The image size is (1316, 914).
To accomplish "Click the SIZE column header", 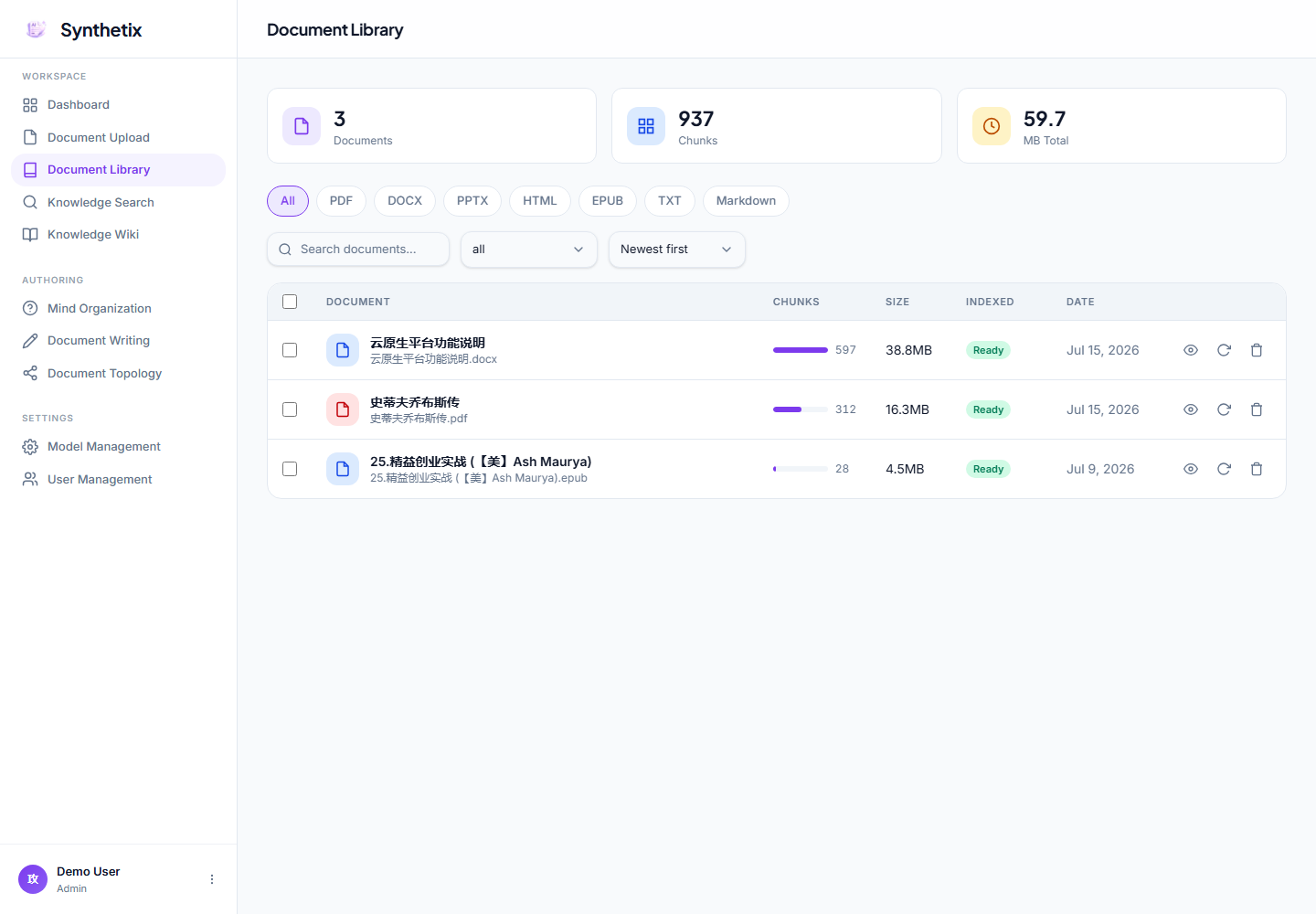I will [x=897, y=302].
